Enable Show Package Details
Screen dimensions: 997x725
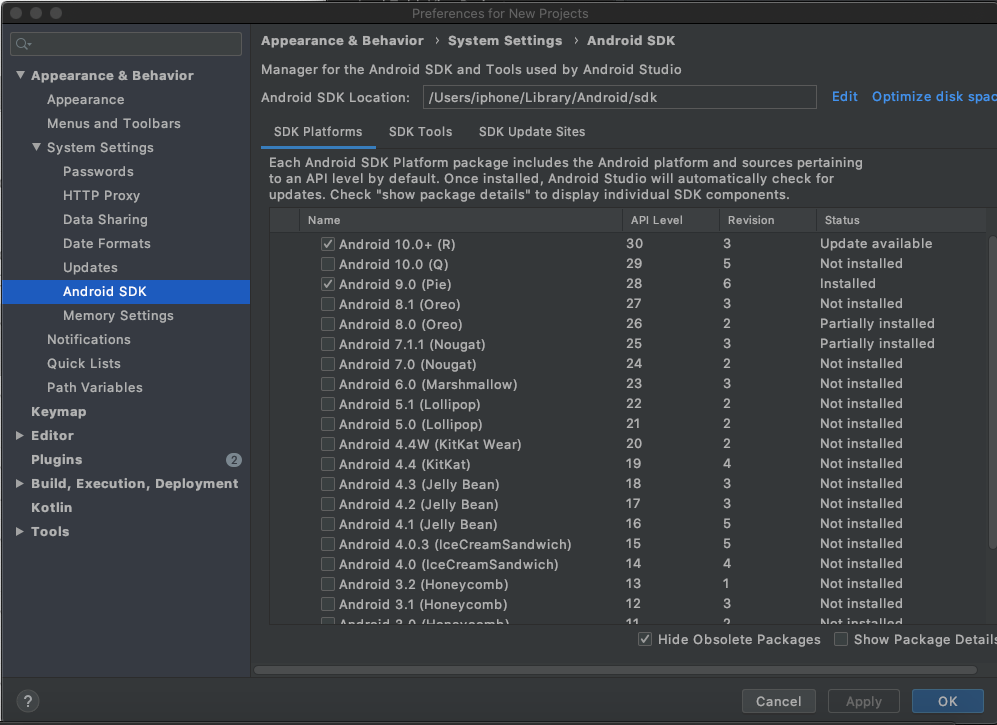[841, 639]
